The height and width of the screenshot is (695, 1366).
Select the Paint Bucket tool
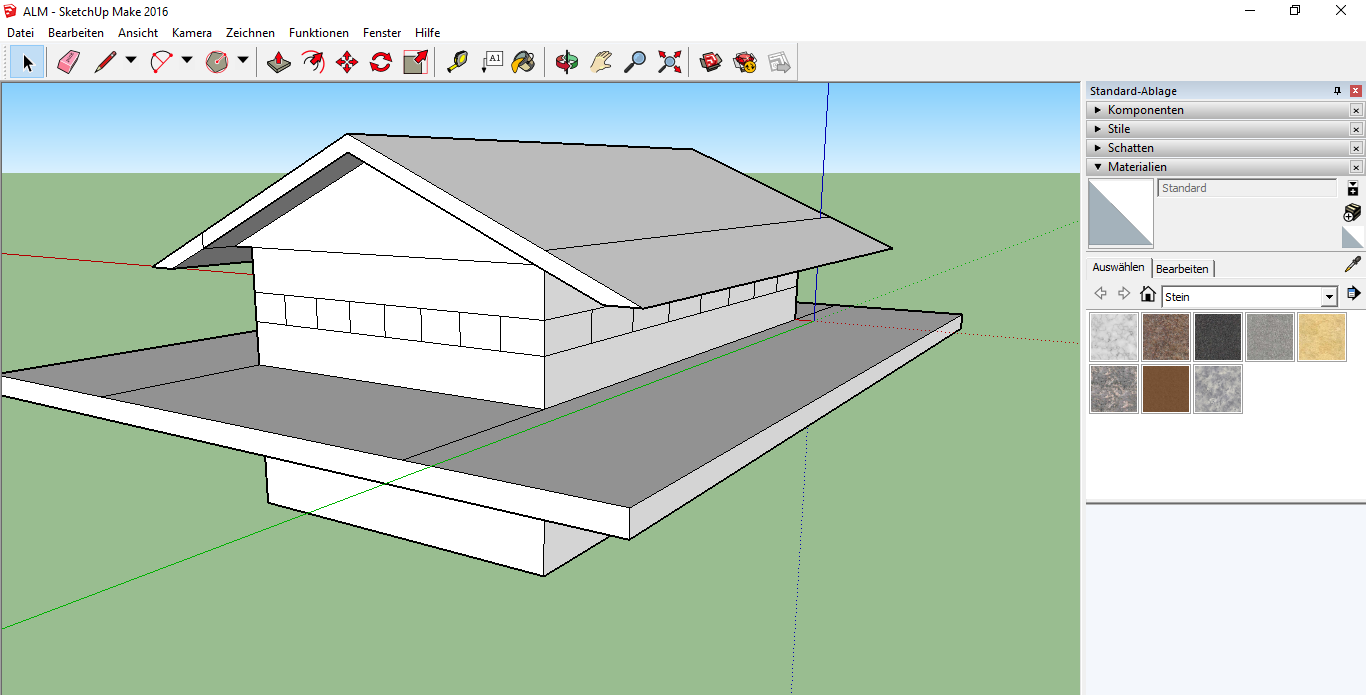(x=523, y=63)
